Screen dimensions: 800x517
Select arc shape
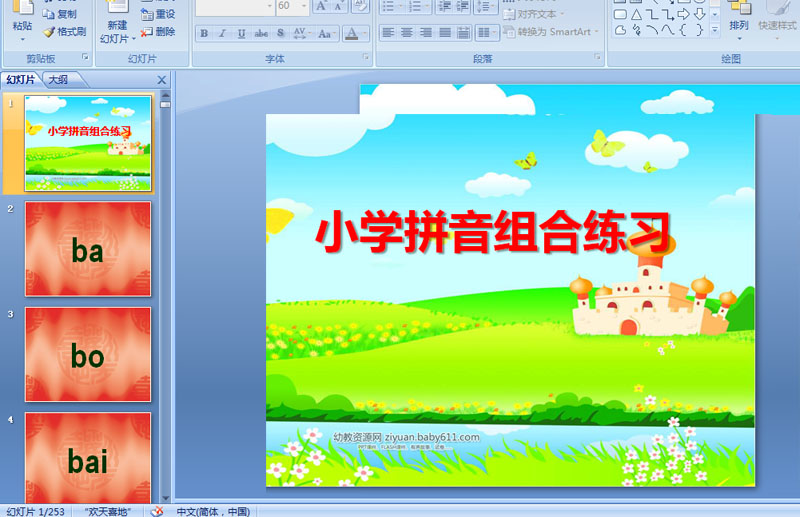click(652, 31)
